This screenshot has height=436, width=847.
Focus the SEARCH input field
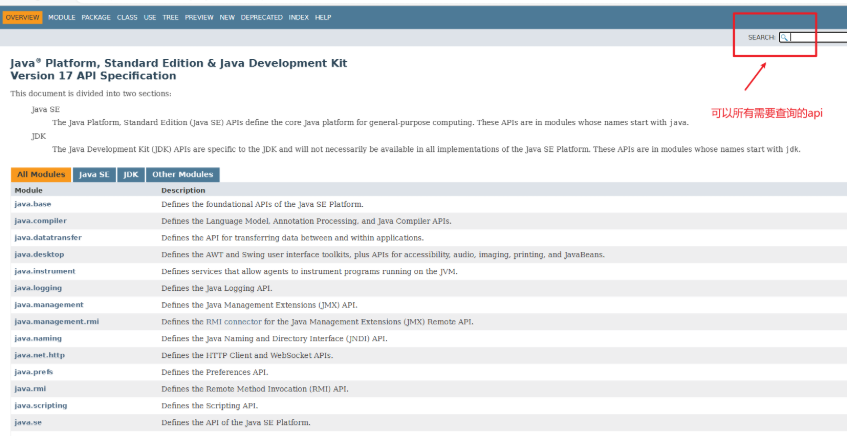coord(813,37)
